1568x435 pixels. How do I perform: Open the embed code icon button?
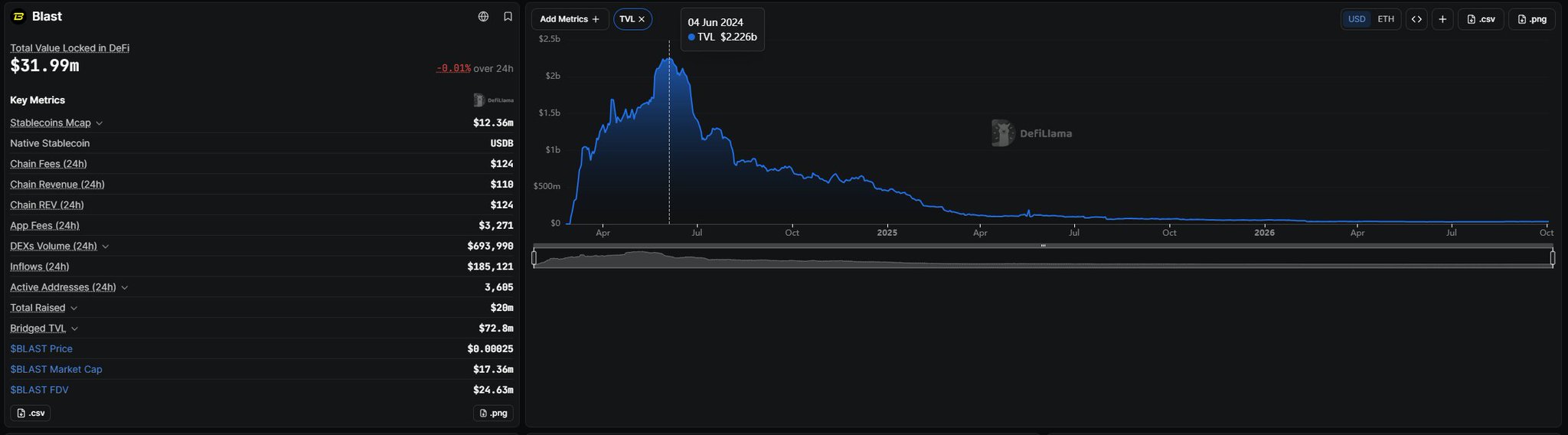click(1416, 19)
